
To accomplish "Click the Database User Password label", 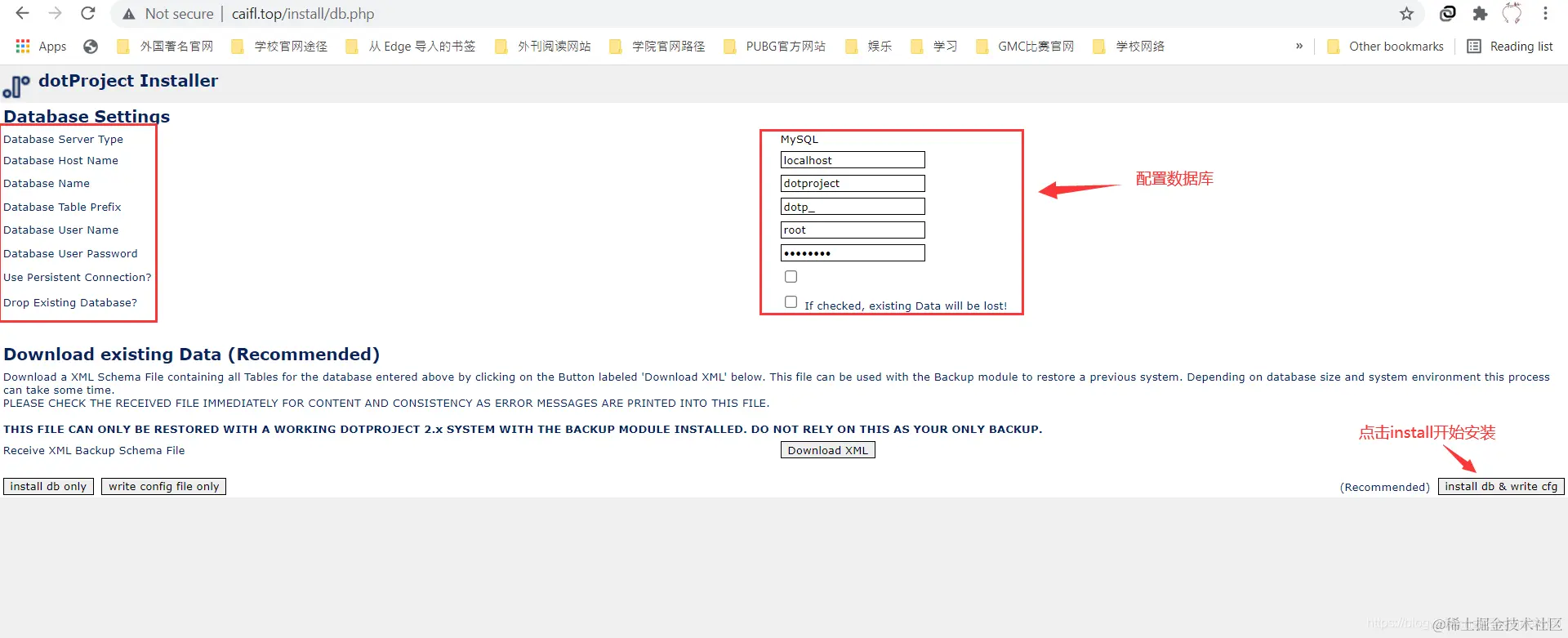I will 70,254.
